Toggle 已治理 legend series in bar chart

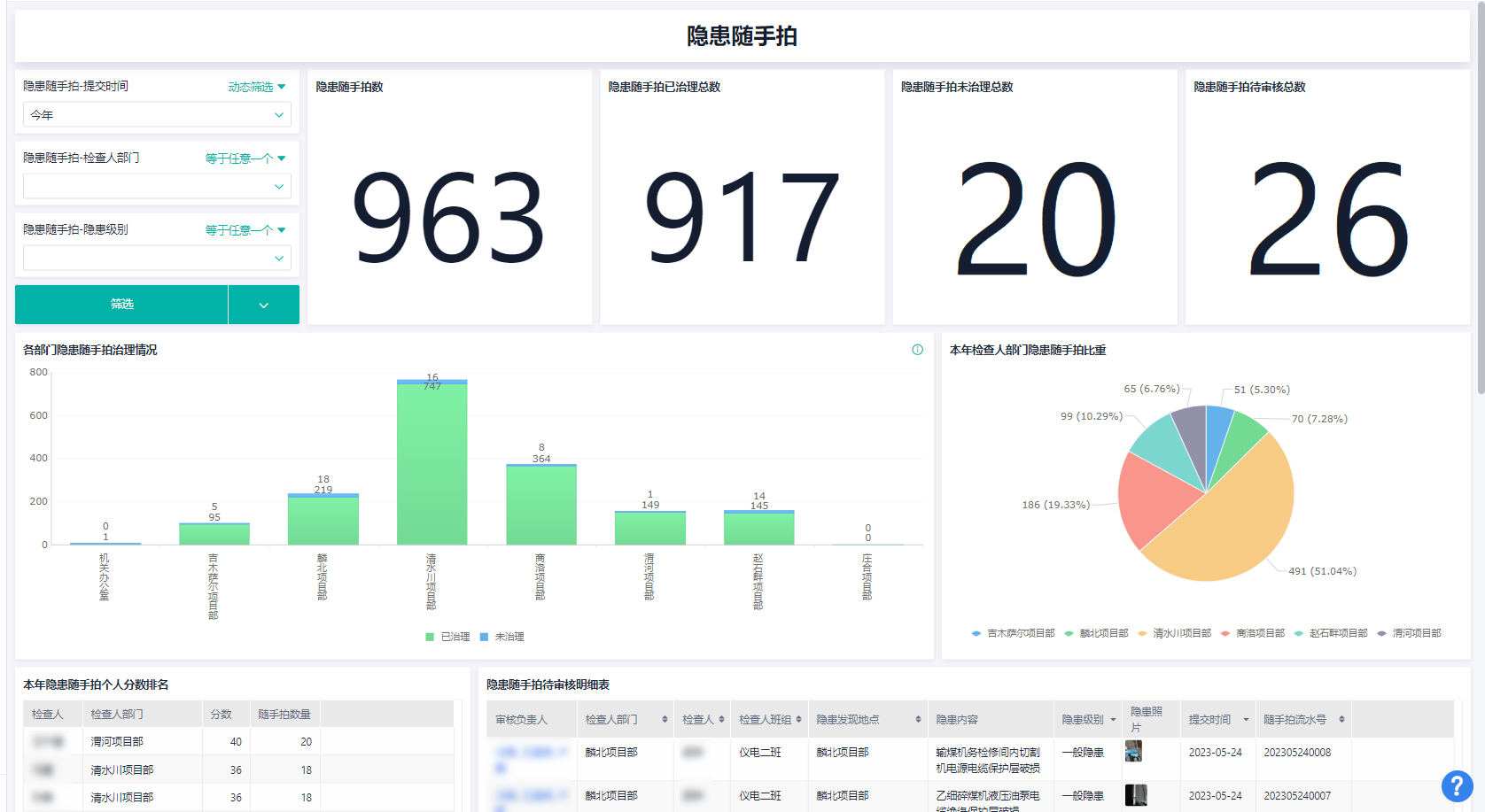coord(448,637)
